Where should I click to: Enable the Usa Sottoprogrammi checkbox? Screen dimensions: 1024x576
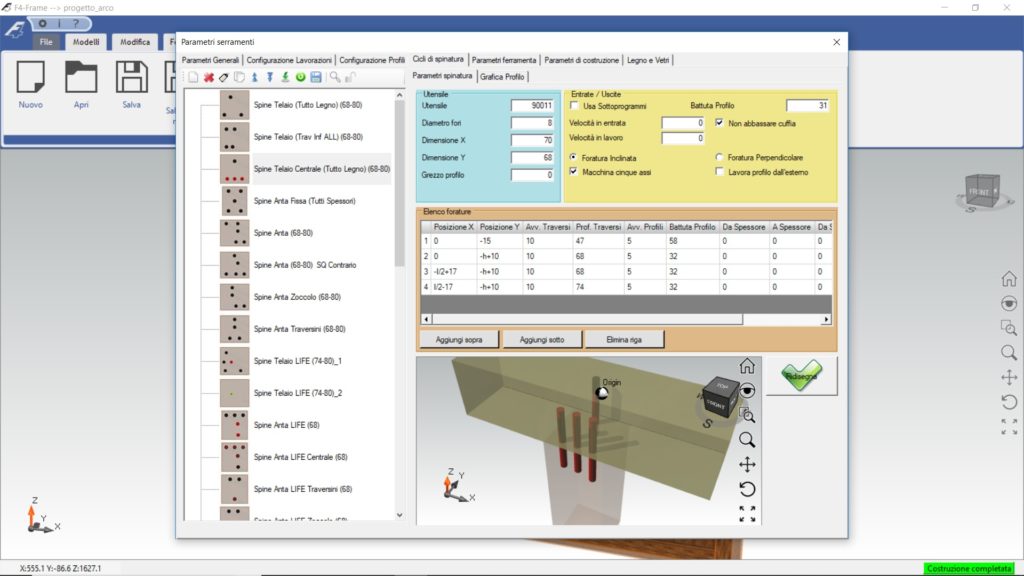(x=574, y=106)
